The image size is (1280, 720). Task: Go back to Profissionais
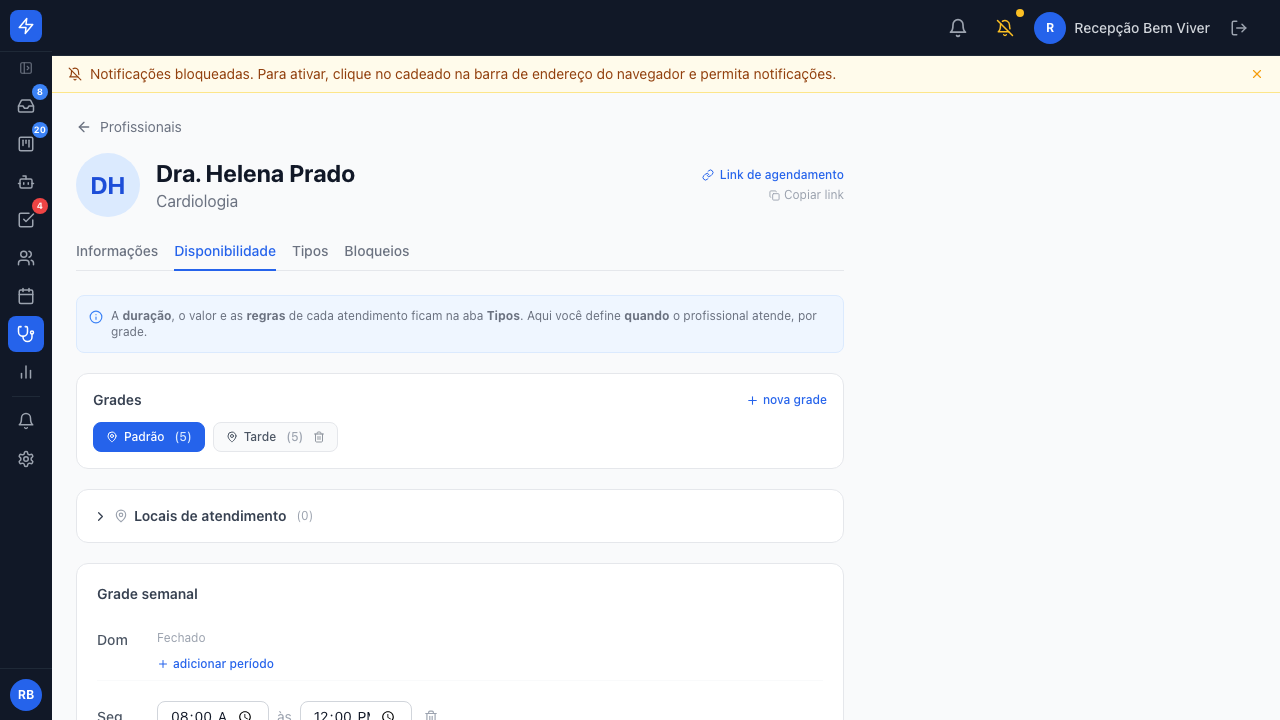click(x=129, y=127)
